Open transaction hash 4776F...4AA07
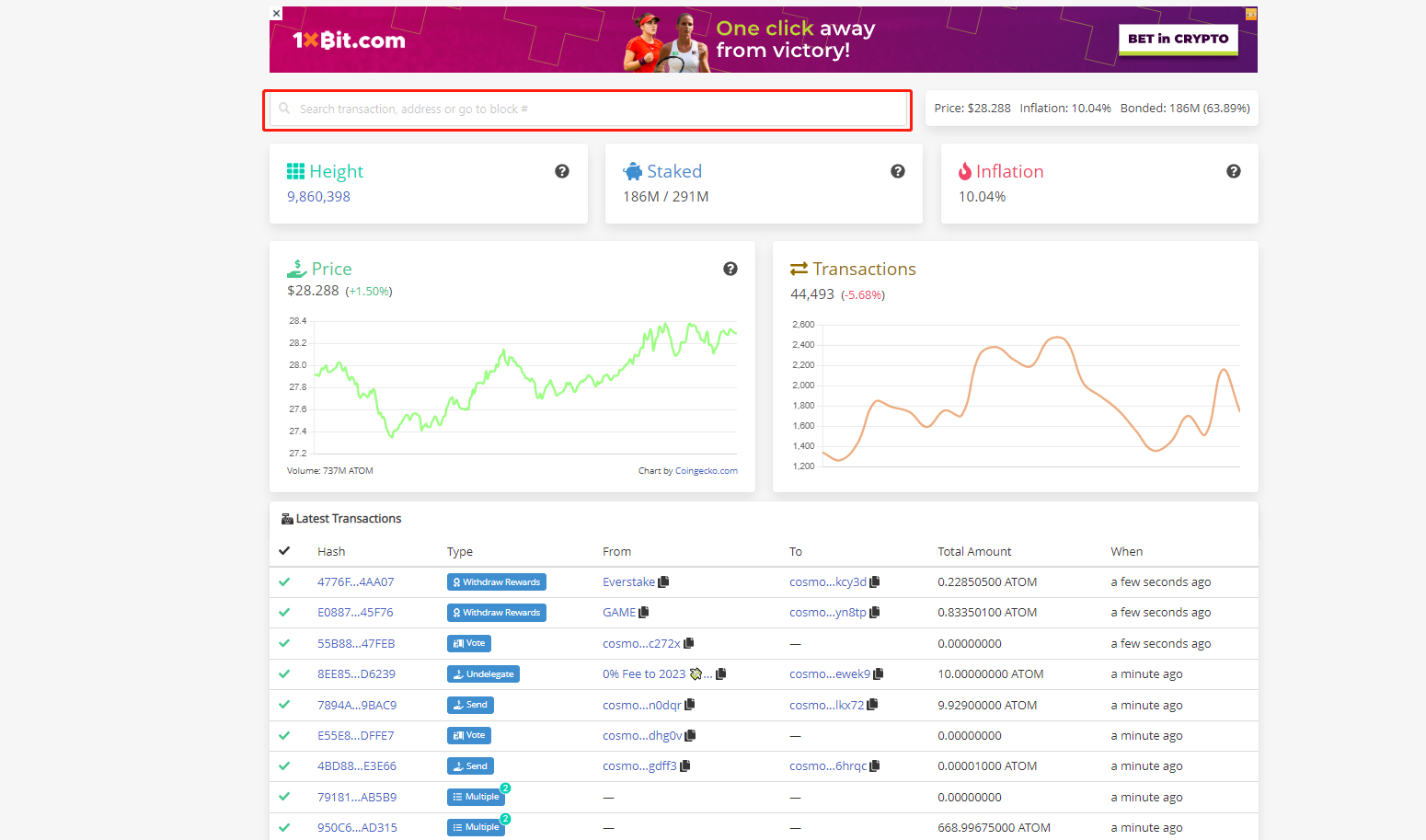Viewport: 1426px width, 840px height. pos(355,582)
